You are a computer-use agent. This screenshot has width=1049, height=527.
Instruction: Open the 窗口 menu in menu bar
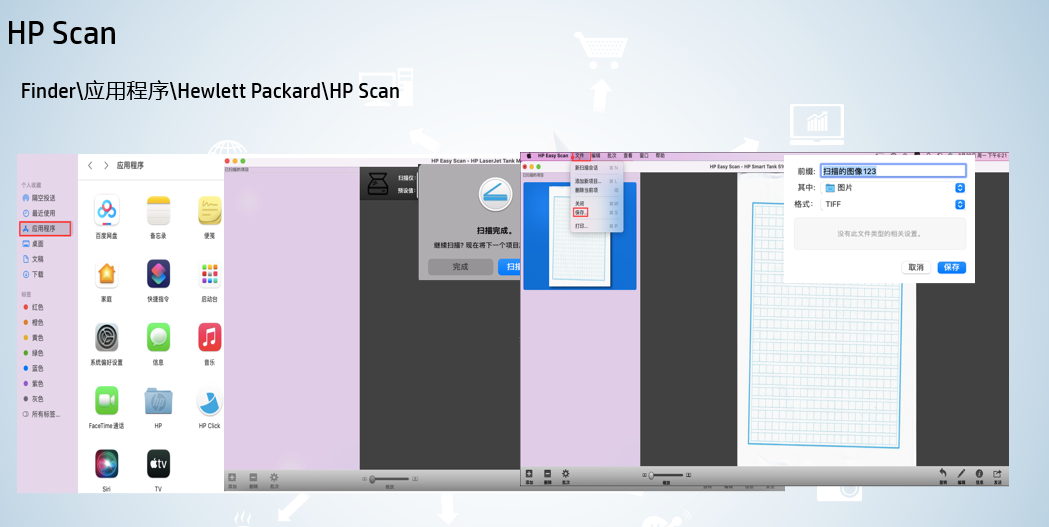644,156
